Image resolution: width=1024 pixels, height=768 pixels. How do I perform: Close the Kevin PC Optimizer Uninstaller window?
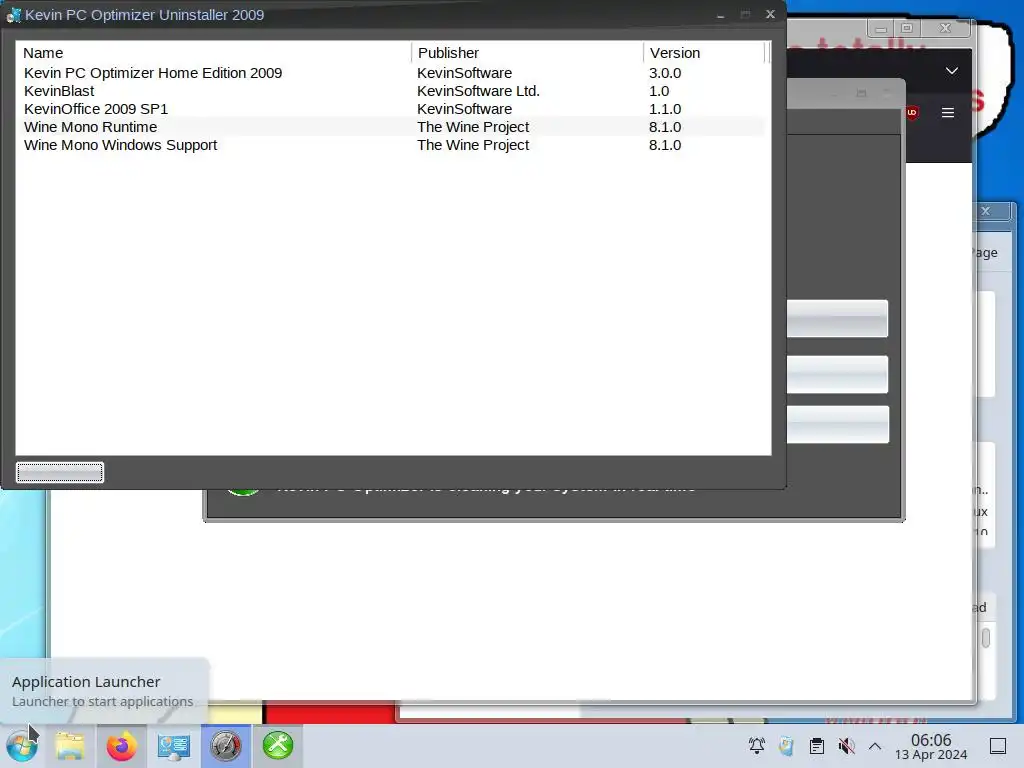[x=770, y=14]
